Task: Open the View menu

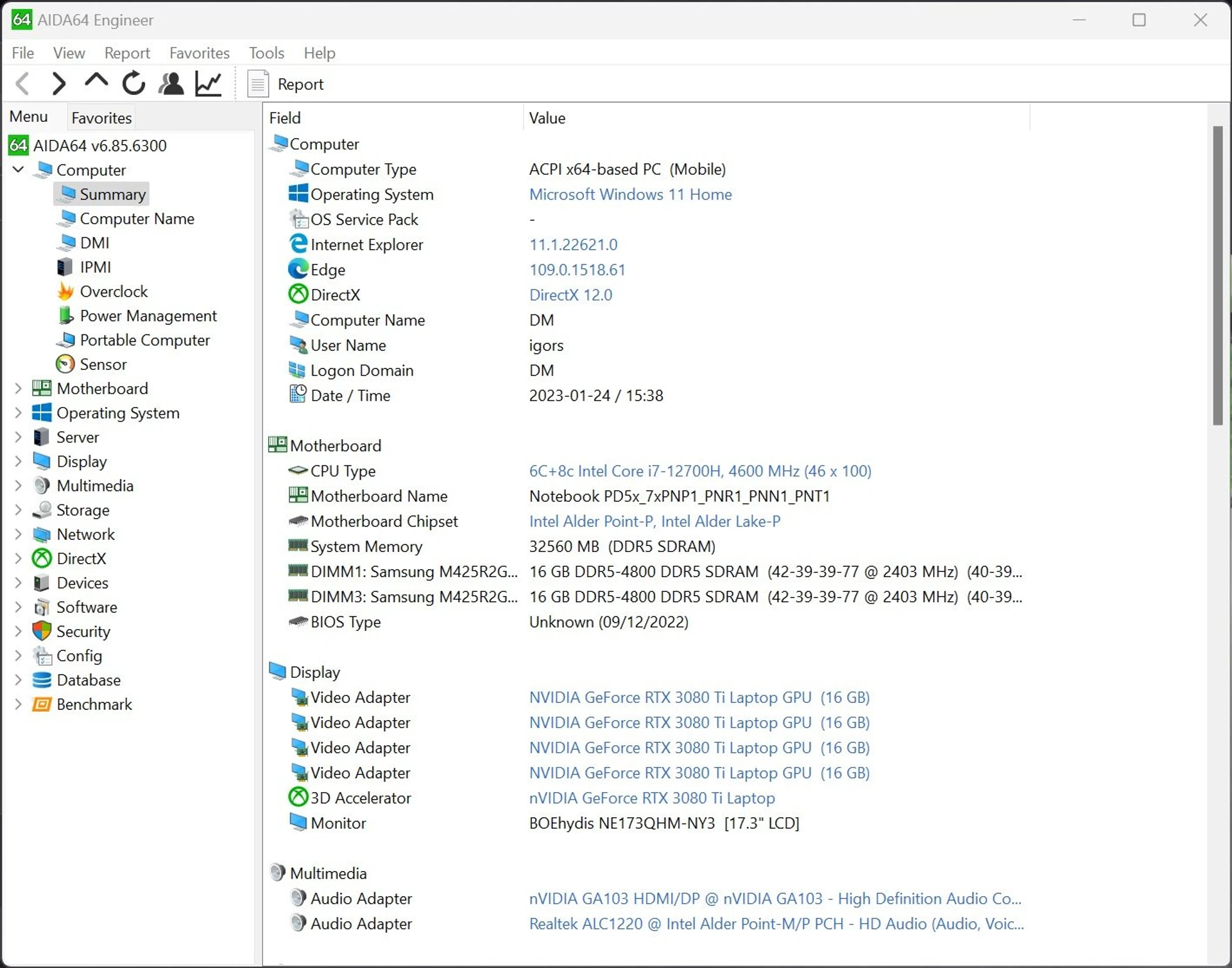Action: point(69,53)
